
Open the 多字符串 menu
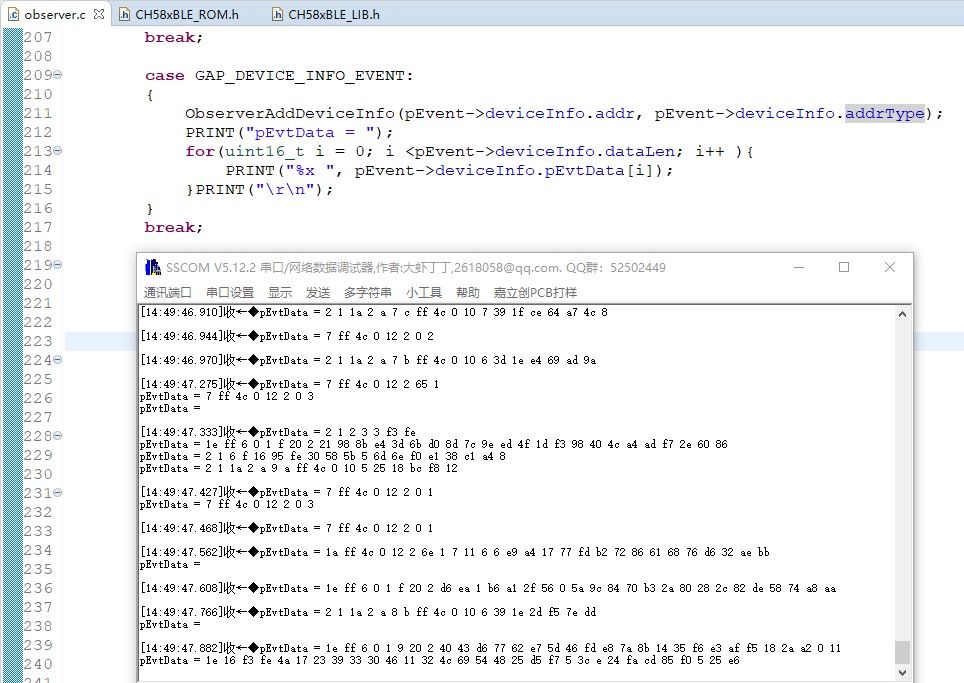click(368, 292)
